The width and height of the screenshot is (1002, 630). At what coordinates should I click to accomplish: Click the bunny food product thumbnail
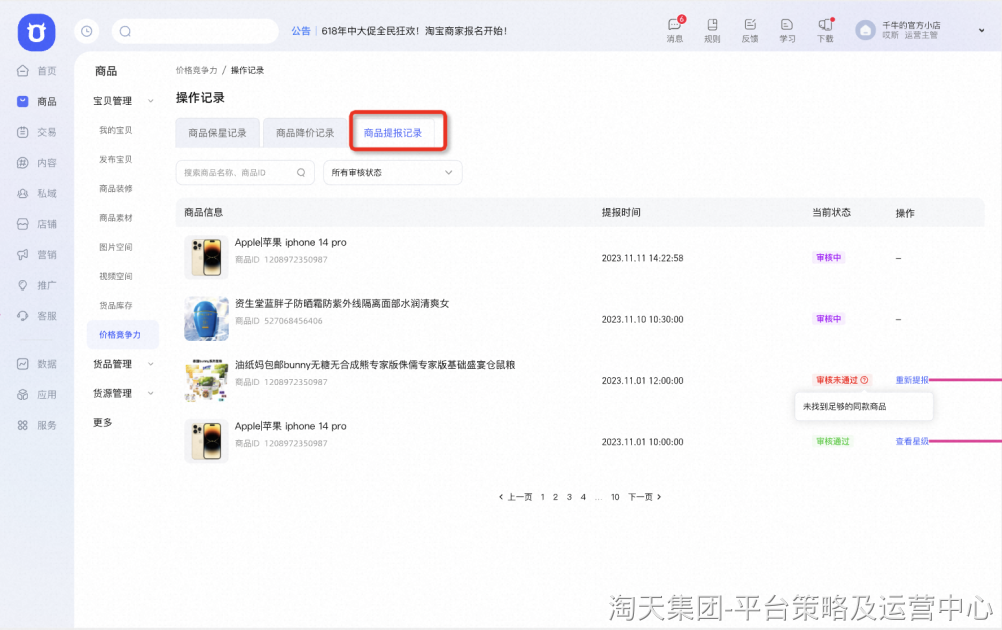(x=206, y=380)
